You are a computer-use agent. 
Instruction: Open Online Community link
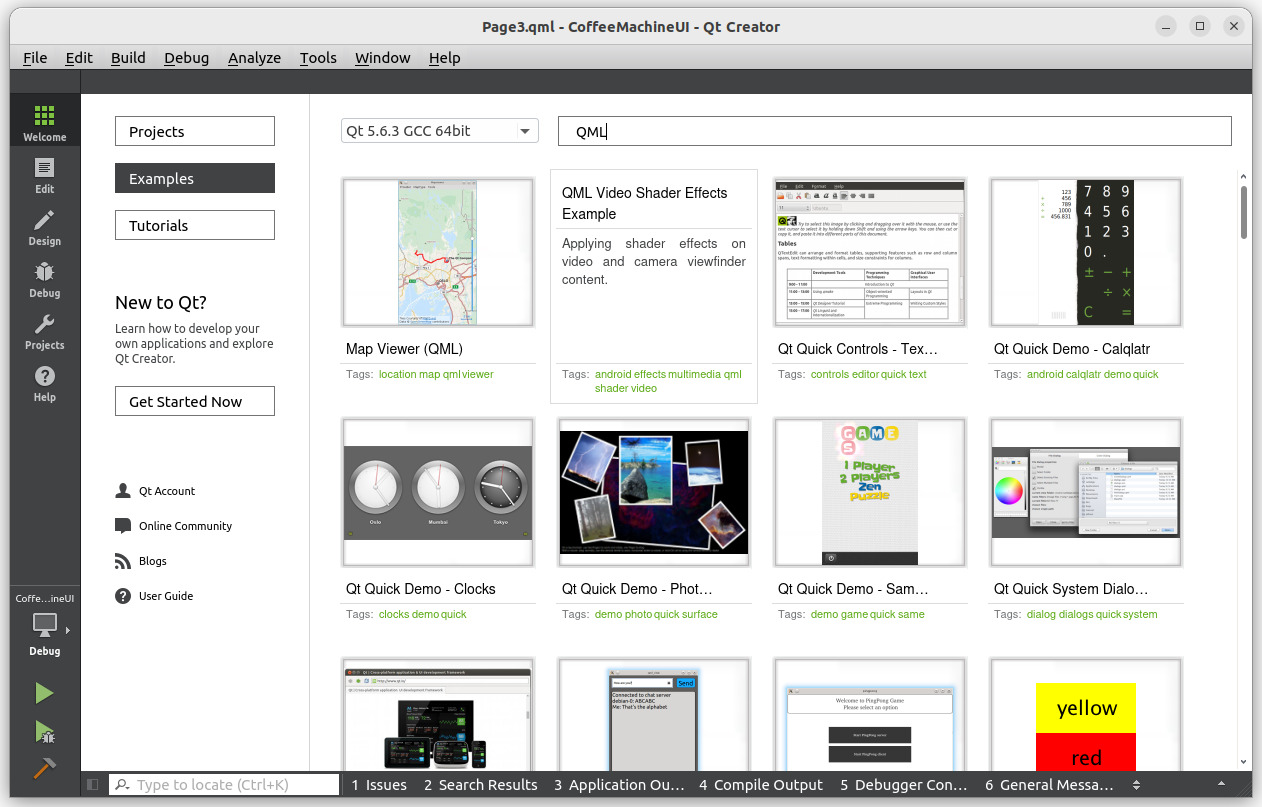[x=173, y=526]
